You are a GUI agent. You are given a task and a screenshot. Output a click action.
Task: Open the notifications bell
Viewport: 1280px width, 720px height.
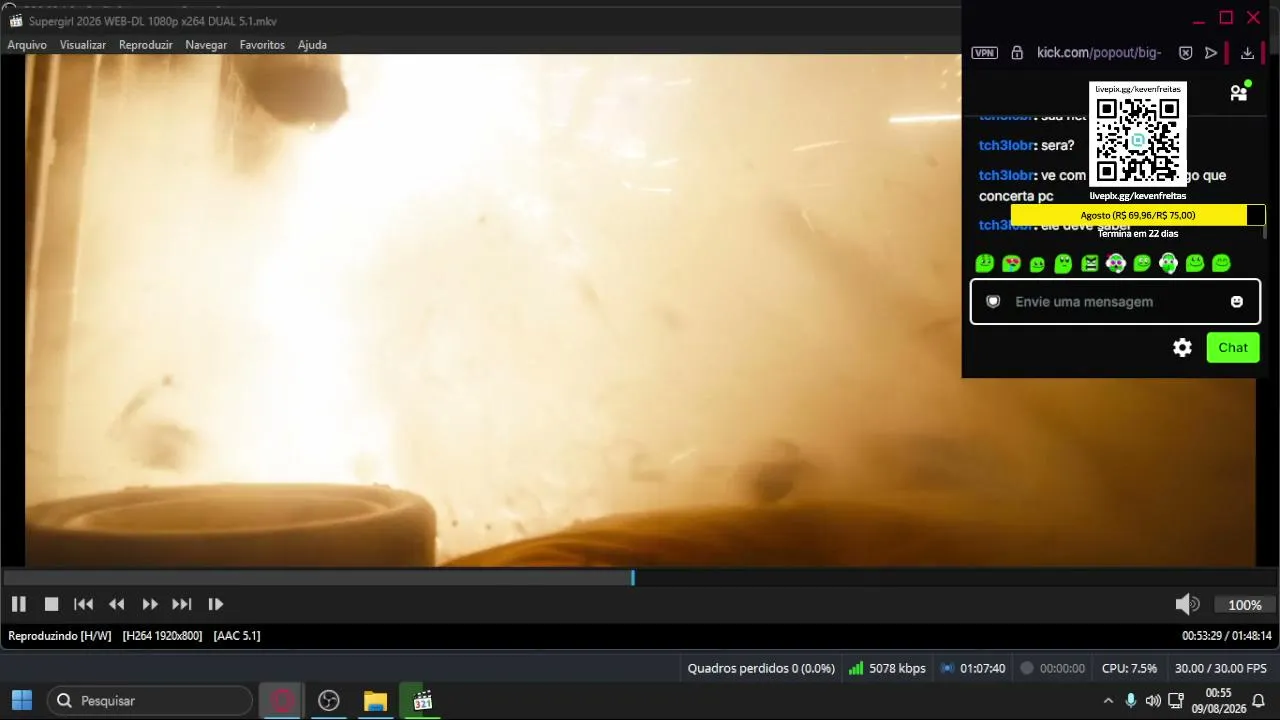coord(1259,701)
